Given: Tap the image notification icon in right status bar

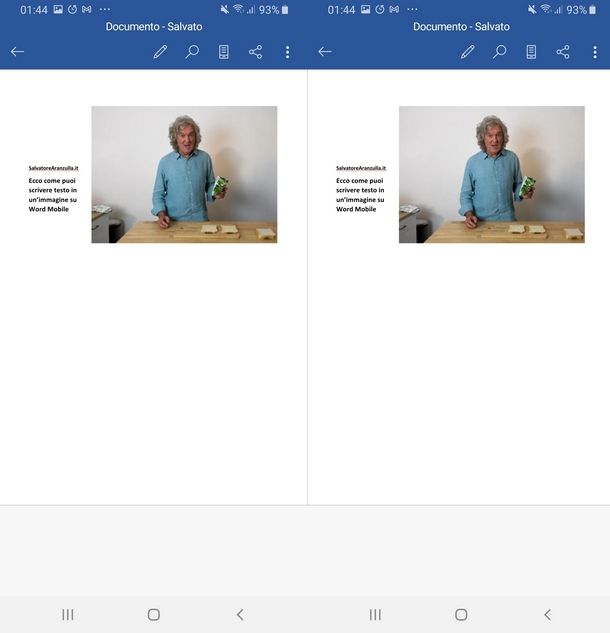Looking at the screenshot, I should [x=366, y=9].
